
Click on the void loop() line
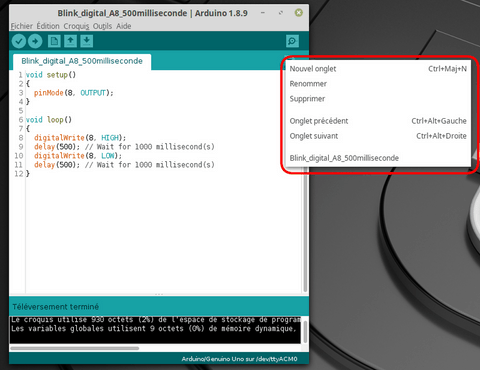pos(49,120)
